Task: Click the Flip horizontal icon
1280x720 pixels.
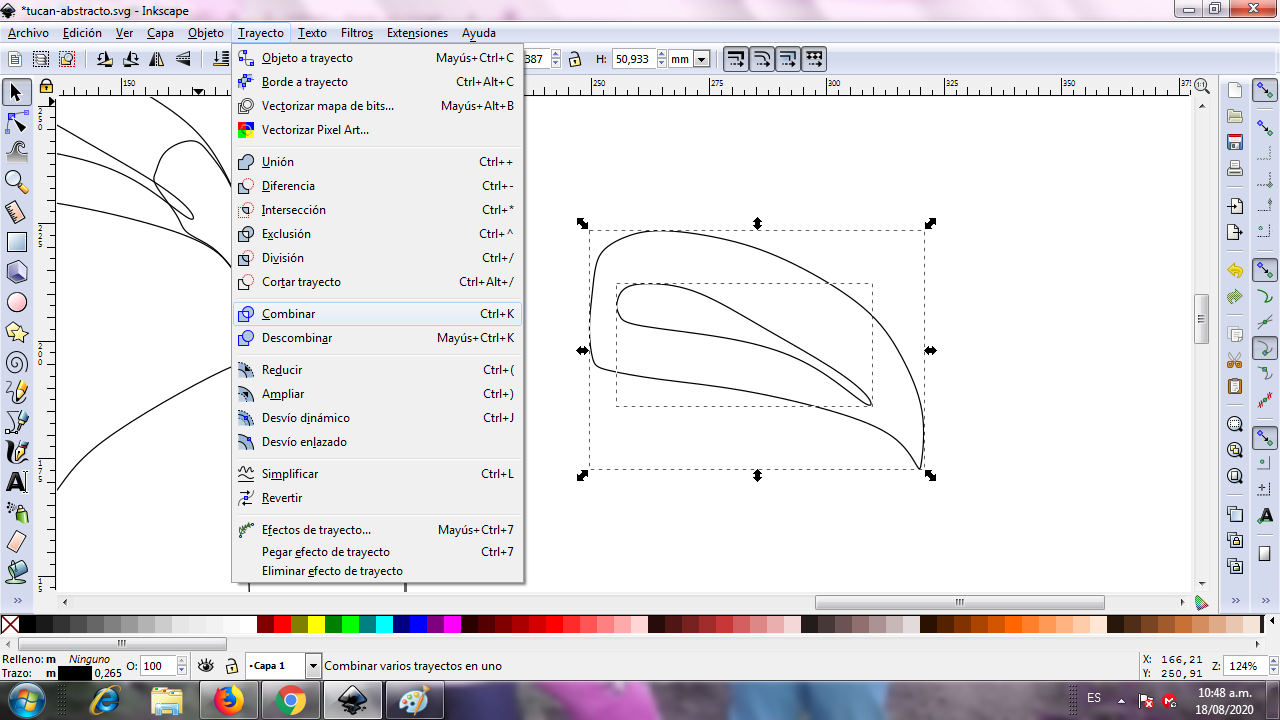Action: pos(157,59)
